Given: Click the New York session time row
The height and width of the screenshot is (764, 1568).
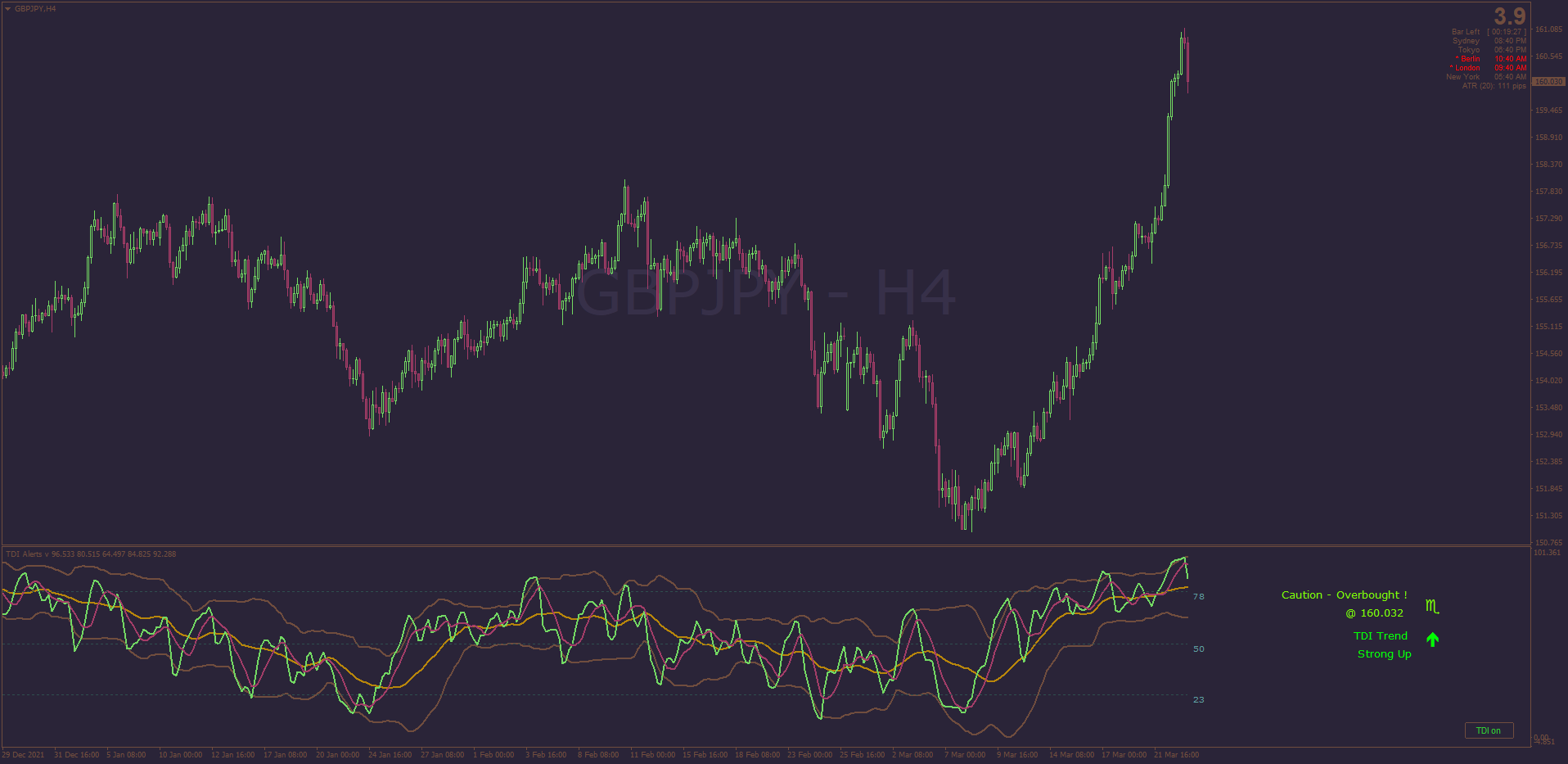Looking at the screenshot, I should pos(1486,77).
